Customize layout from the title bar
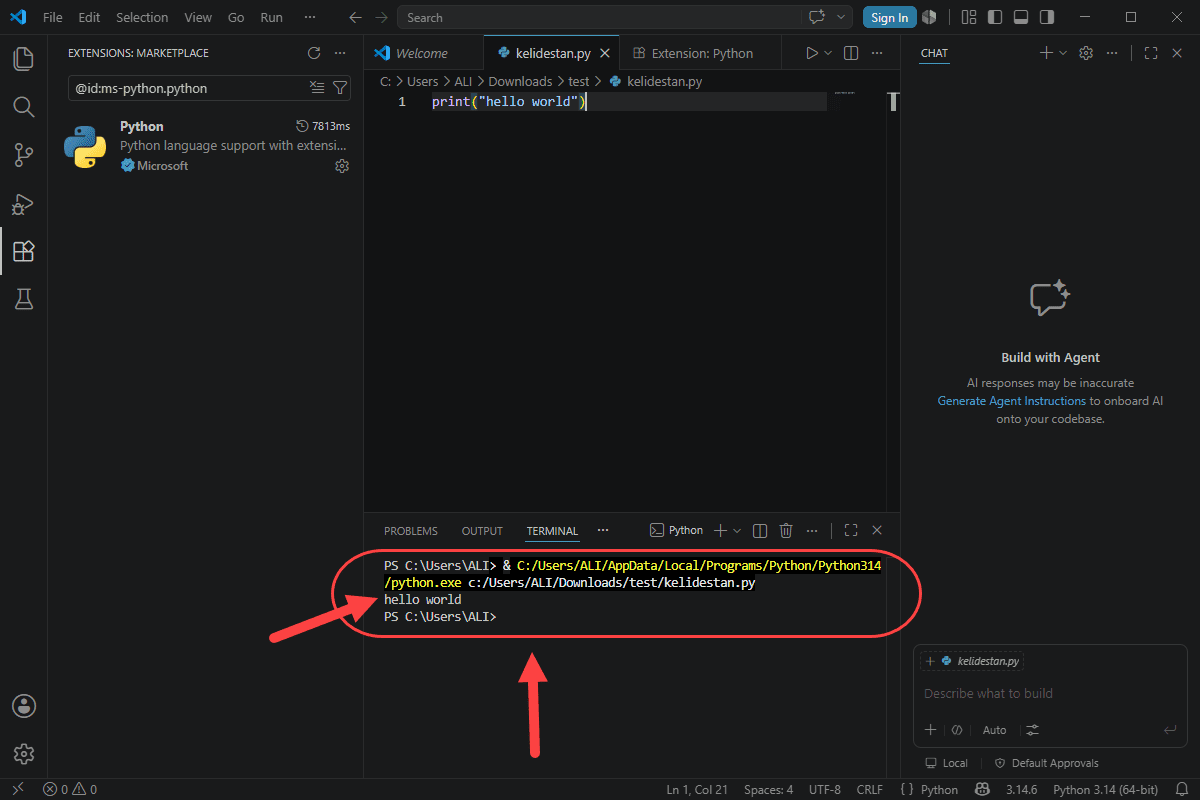This screenshot has width=1200, height=800. [969, 17]
